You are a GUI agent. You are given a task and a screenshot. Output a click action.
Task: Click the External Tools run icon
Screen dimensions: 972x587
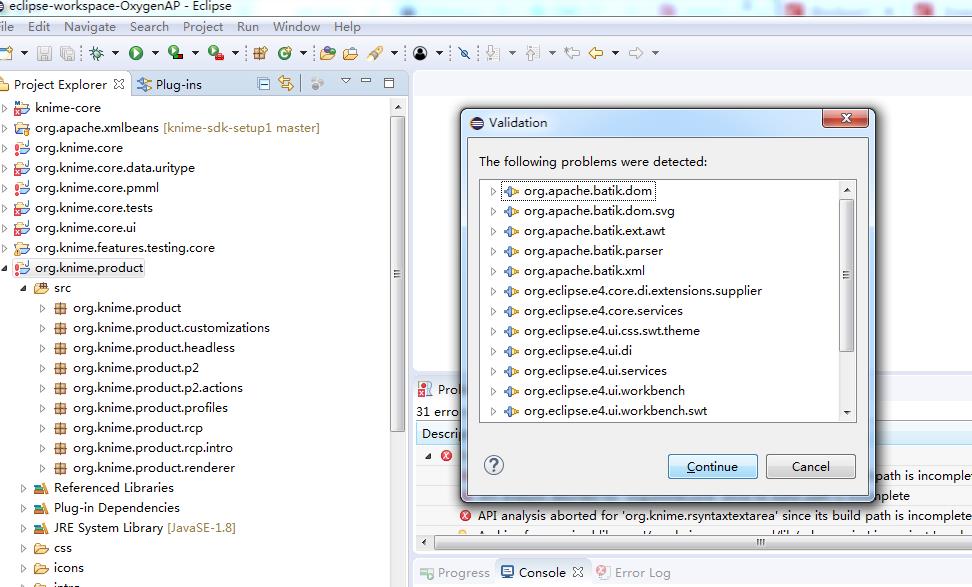coord(215,53)
